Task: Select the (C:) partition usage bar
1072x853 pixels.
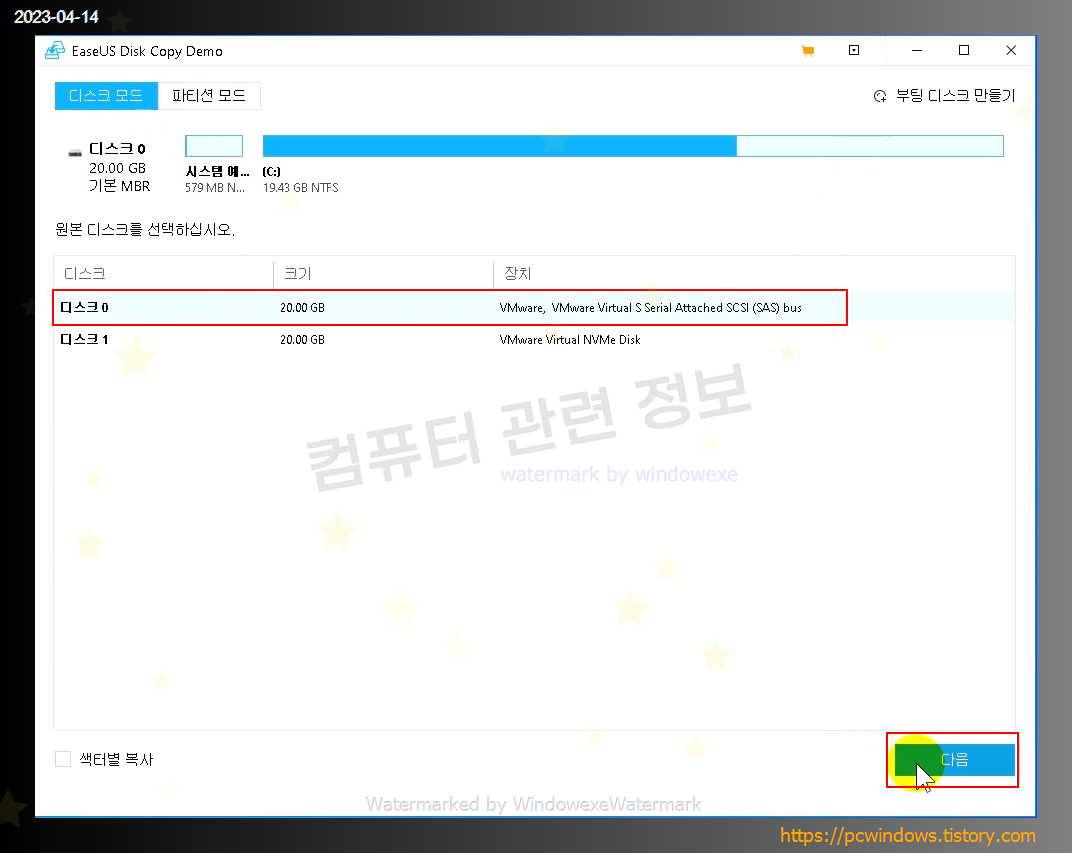Action: click(x=633, y=146)
